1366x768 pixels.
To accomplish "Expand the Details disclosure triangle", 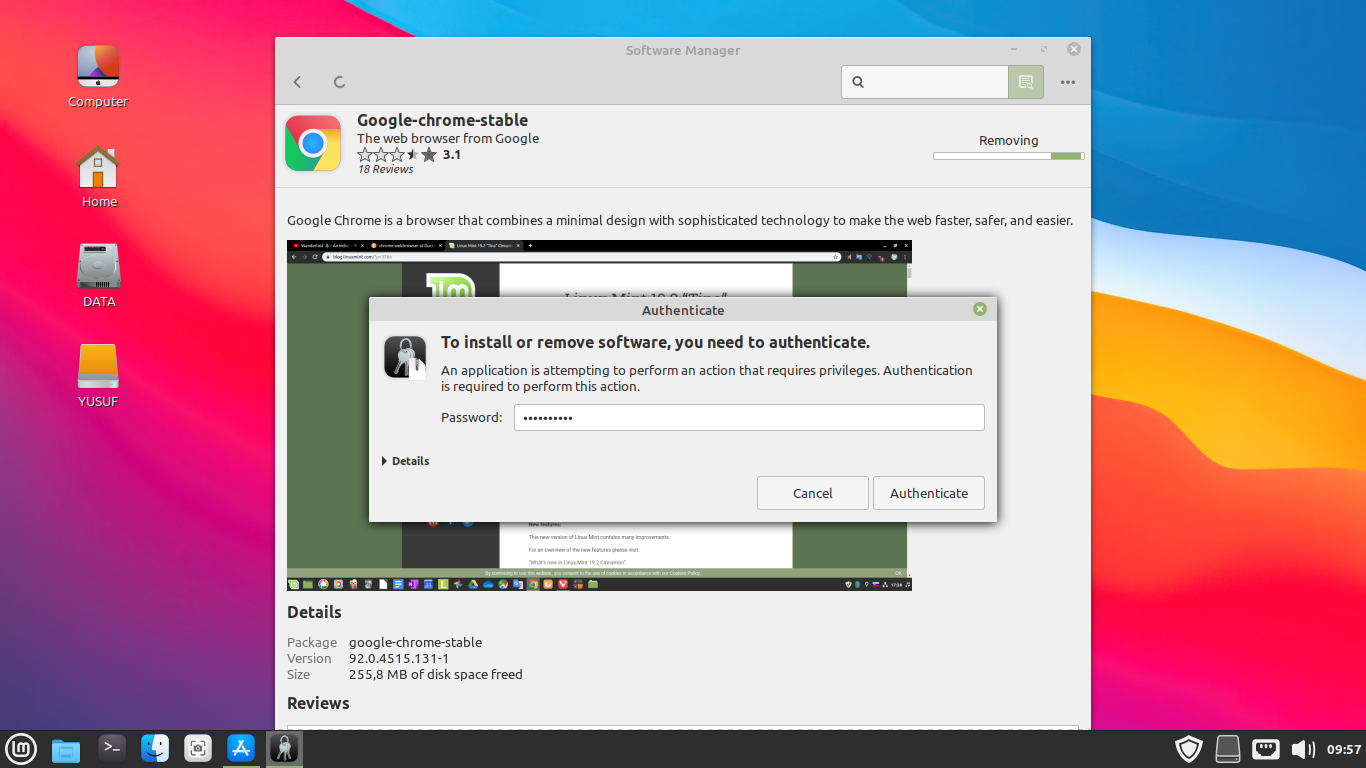I will [385, 461].
